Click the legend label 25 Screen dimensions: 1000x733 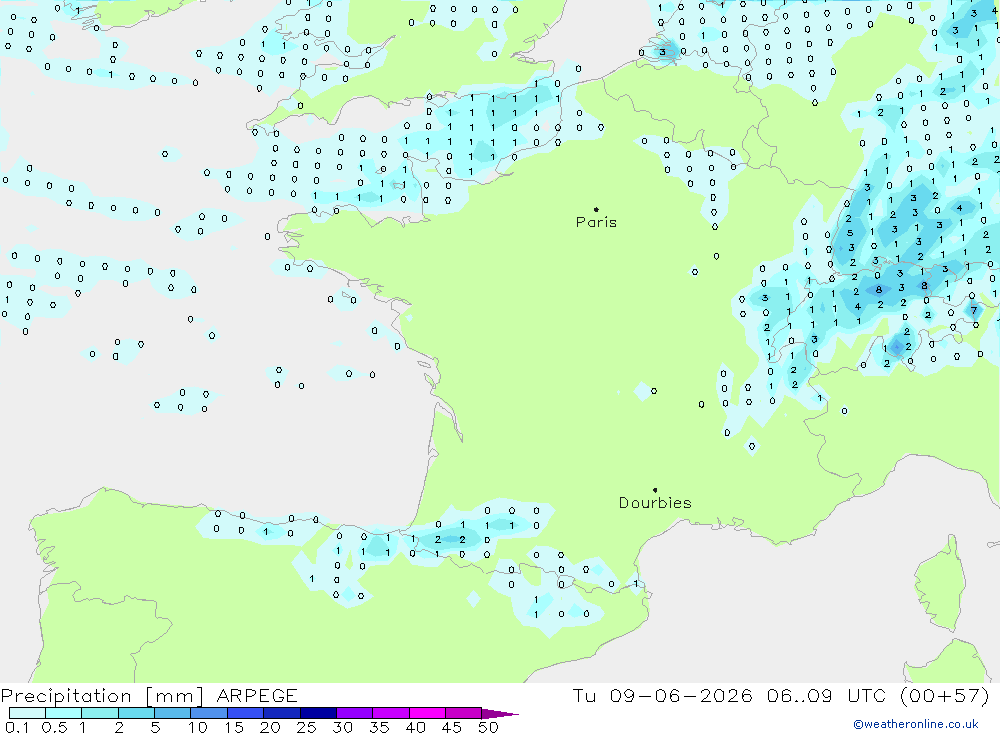pos(306,727)
